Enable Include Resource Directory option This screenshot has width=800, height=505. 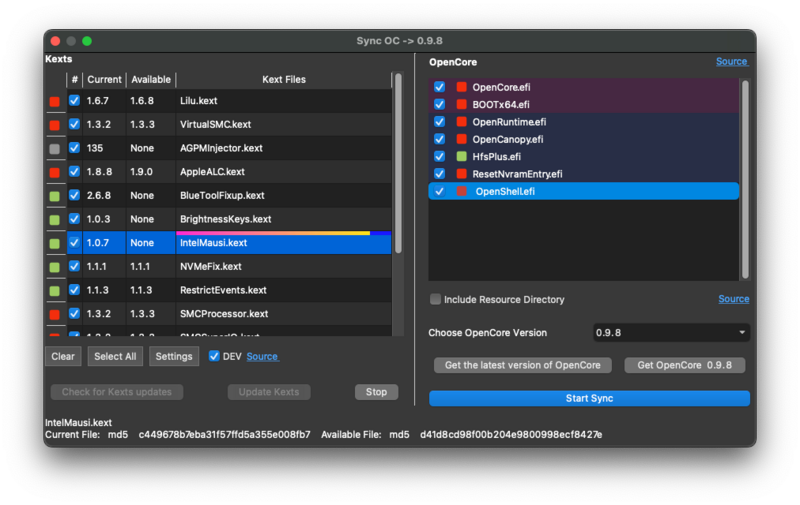[435, 299]
